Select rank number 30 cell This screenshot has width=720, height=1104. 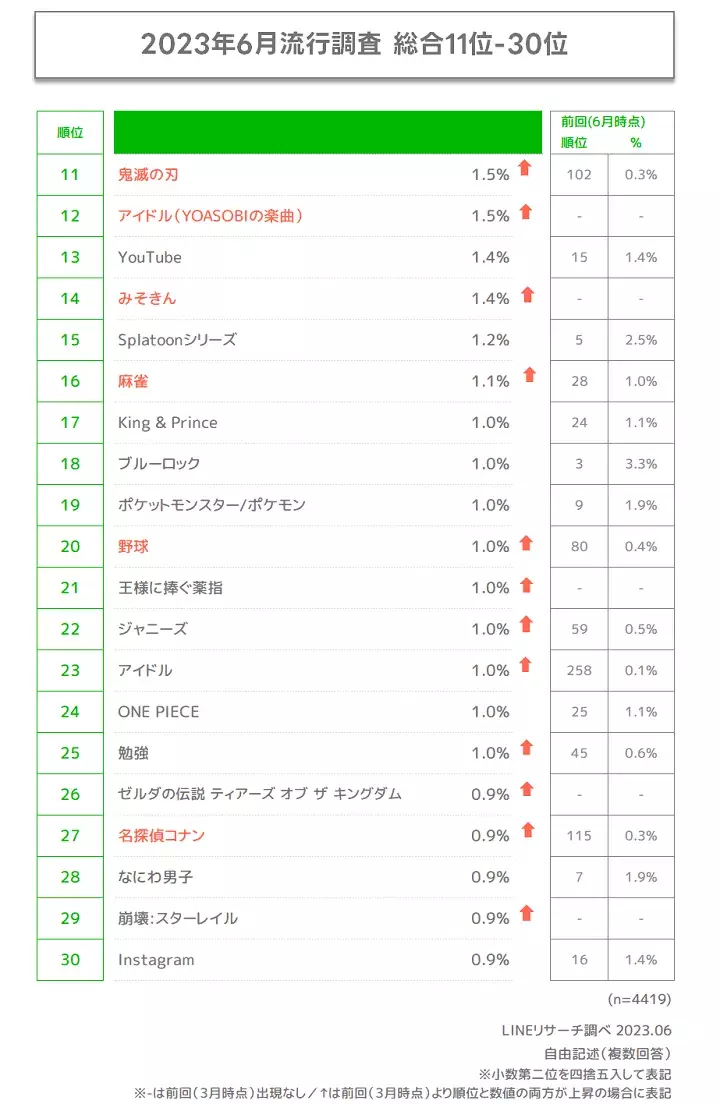[70, 960]
